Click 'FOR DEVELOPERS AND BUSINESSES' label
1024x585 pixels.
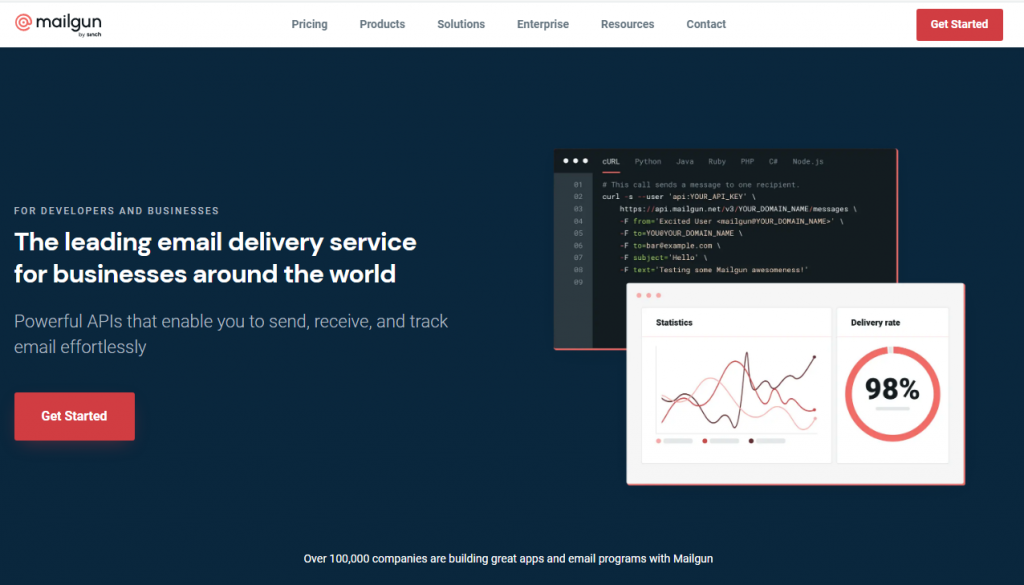pos(117,211)
